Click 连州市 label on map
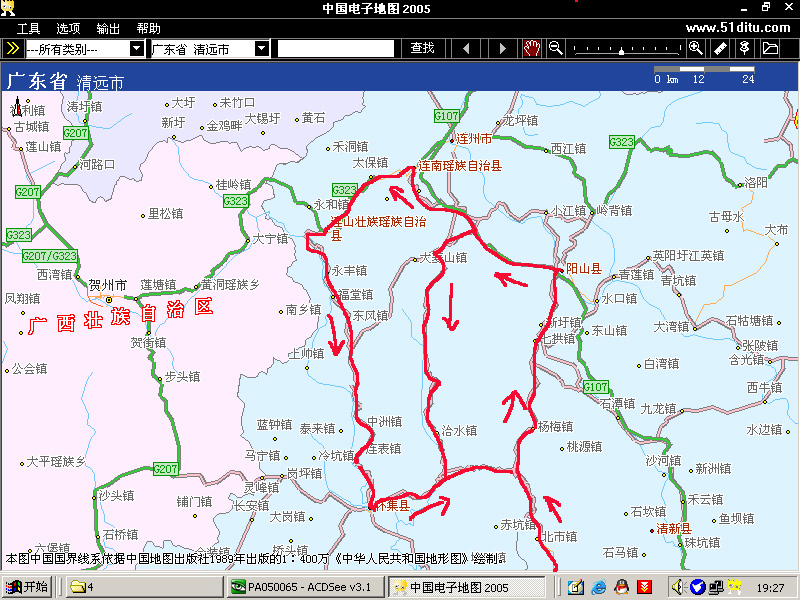The image size is (800, 600). click(x=474, y=139)
